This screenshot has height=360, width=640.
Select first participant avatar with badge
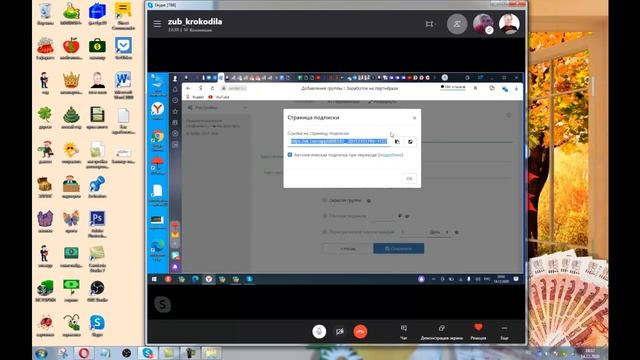(x=483, y=24)
